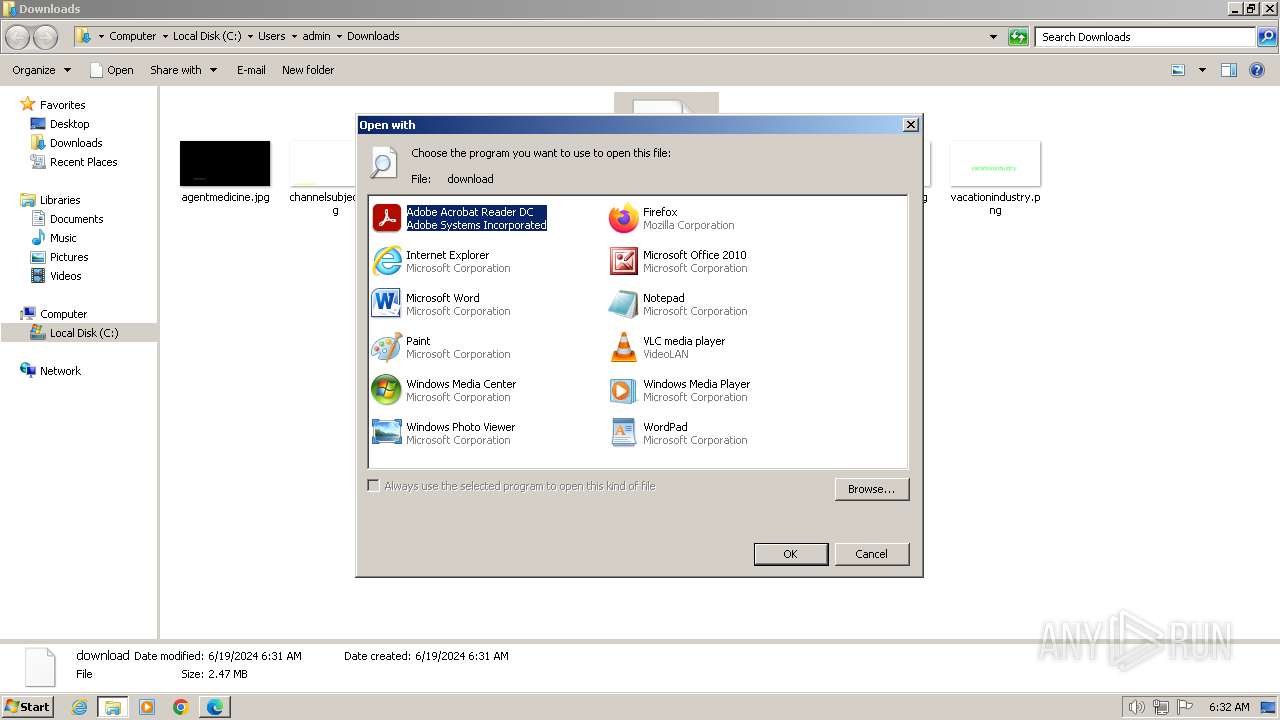
Task: Click the taskbar volume speaker icon
Action: (1137, 707)
